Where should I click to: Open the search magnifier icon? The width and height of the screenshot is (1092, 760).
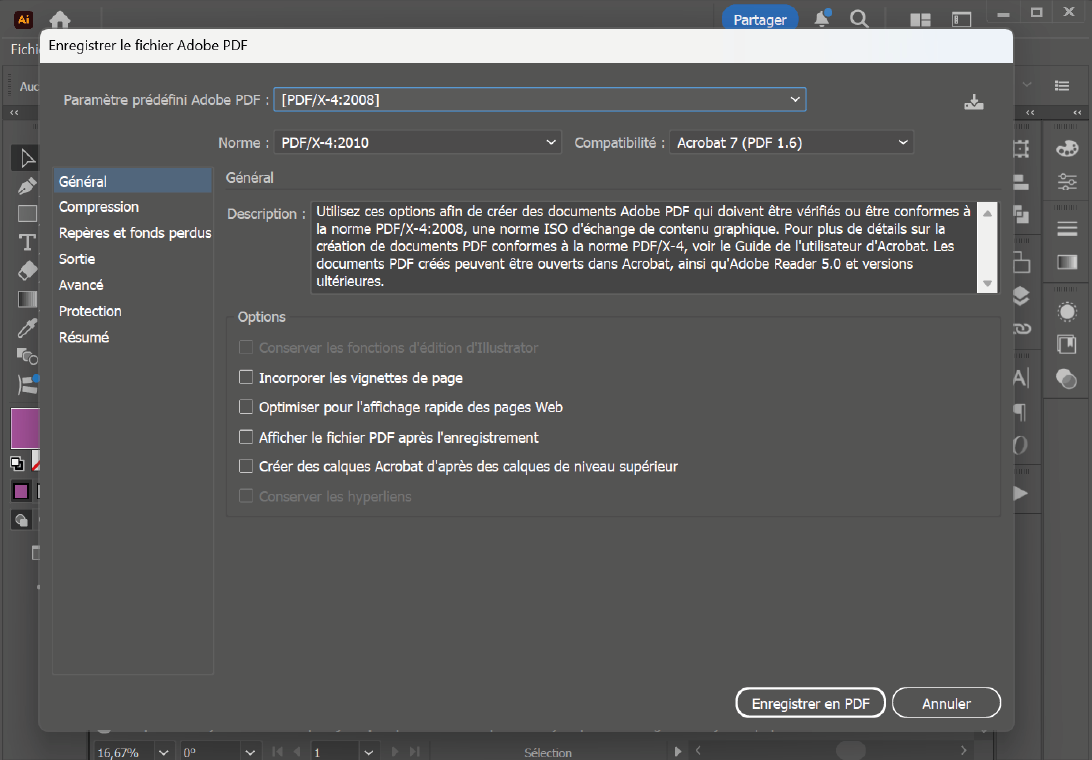click(858, 19)
